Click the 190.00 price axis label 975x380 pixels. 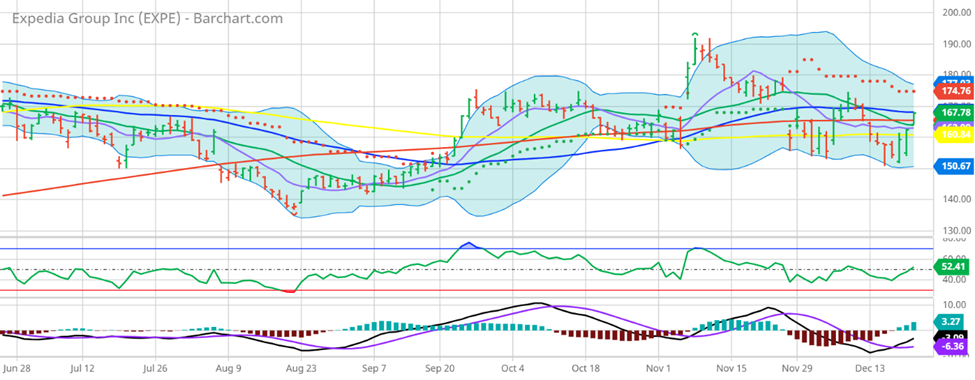(956, 44)
